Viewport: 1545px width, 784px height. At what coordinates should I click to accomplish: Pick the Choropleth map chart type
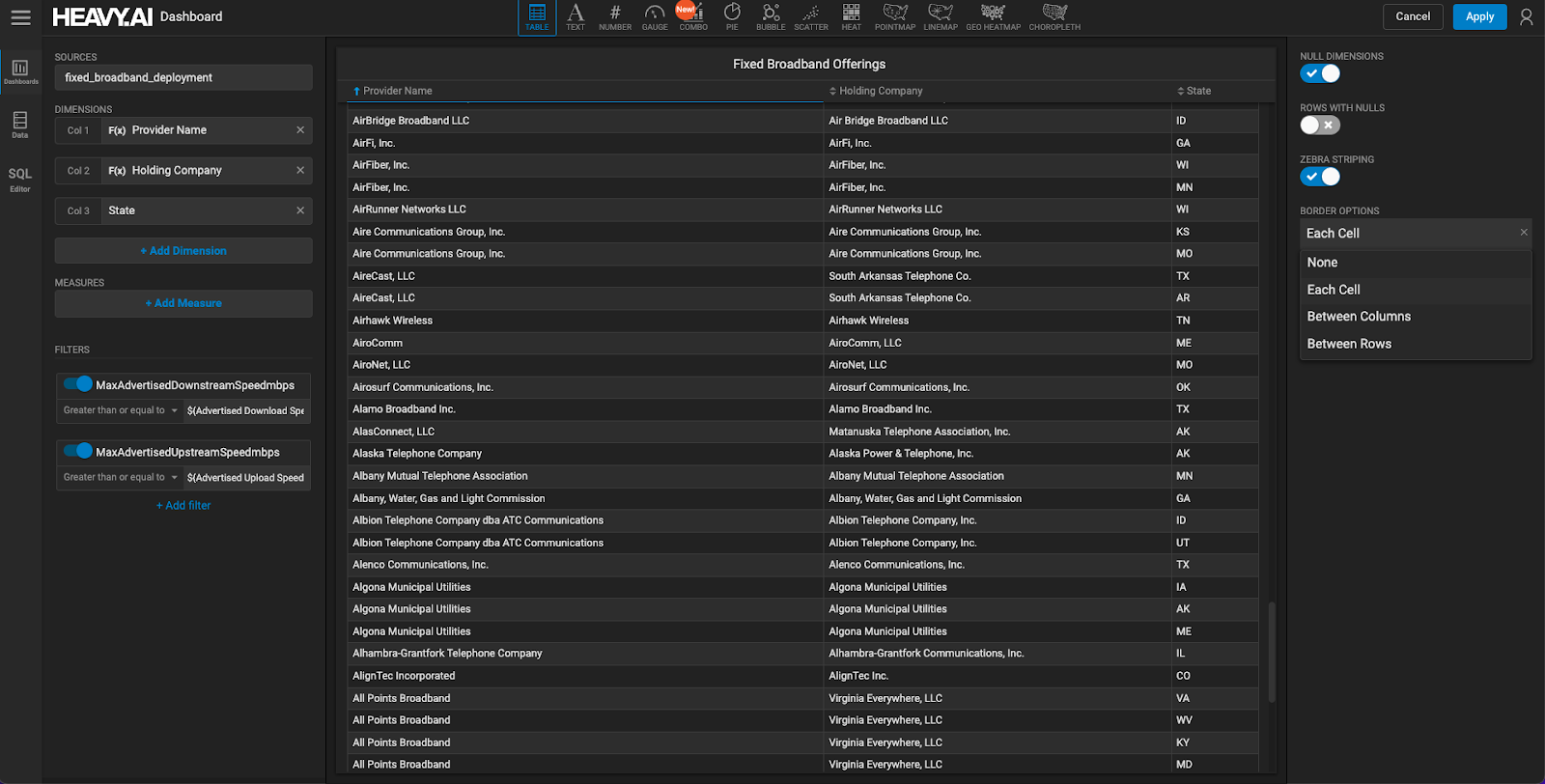click(1054, 16)
